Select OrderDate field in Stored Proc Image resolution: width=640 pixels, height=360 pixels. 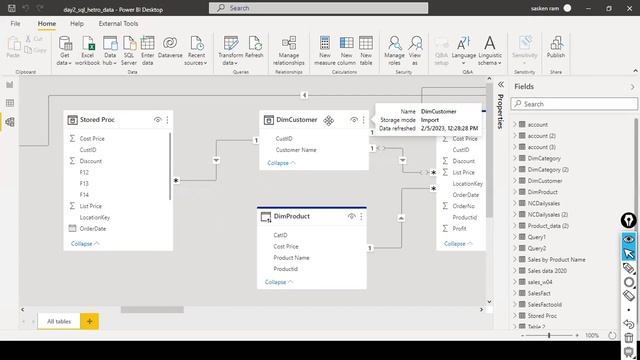tap(93, 229)
